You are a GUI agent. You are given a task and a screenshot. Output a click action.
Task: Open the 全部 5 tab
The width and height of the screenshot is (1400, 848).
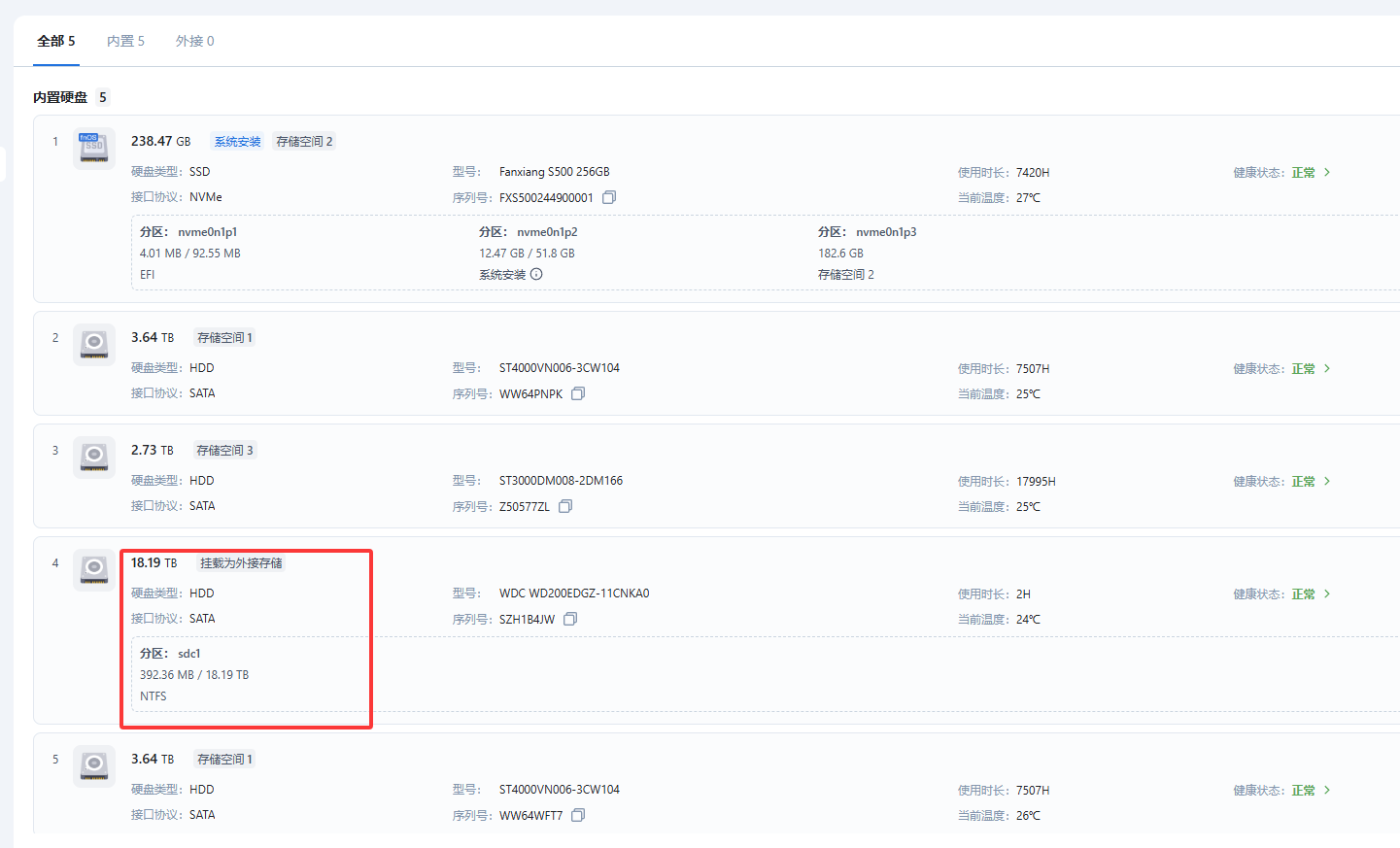56,41
